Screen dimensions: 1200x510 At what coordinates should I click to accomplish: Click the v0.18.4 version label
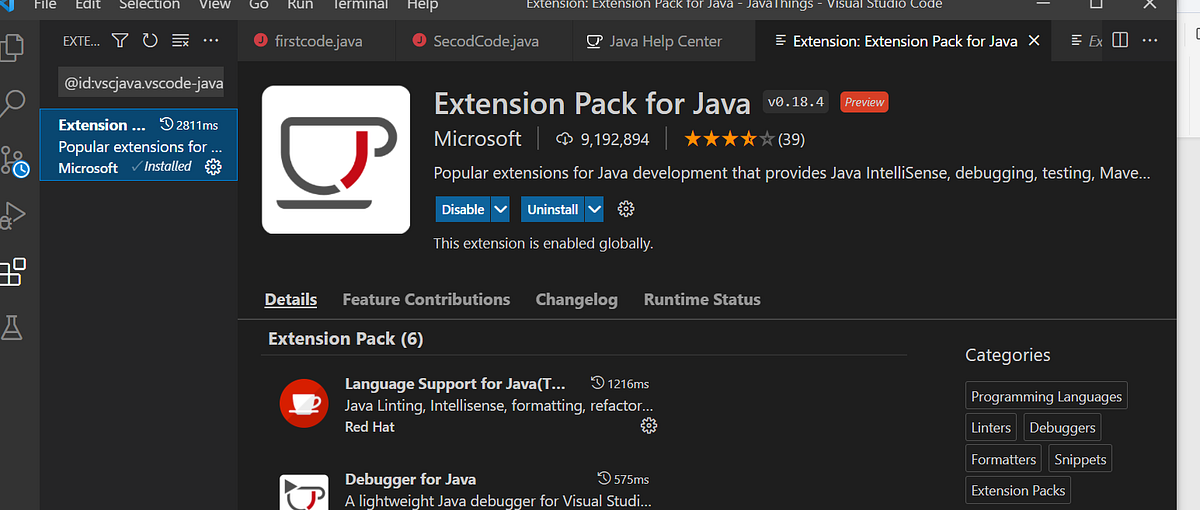pyautogui.click(x=796, y=102)
